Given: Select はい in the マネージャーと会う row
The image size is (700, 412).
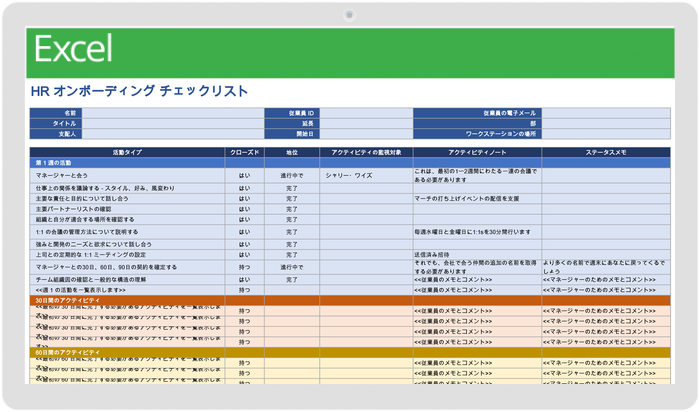Looking at the screenshot, I should tap(245, 175).
